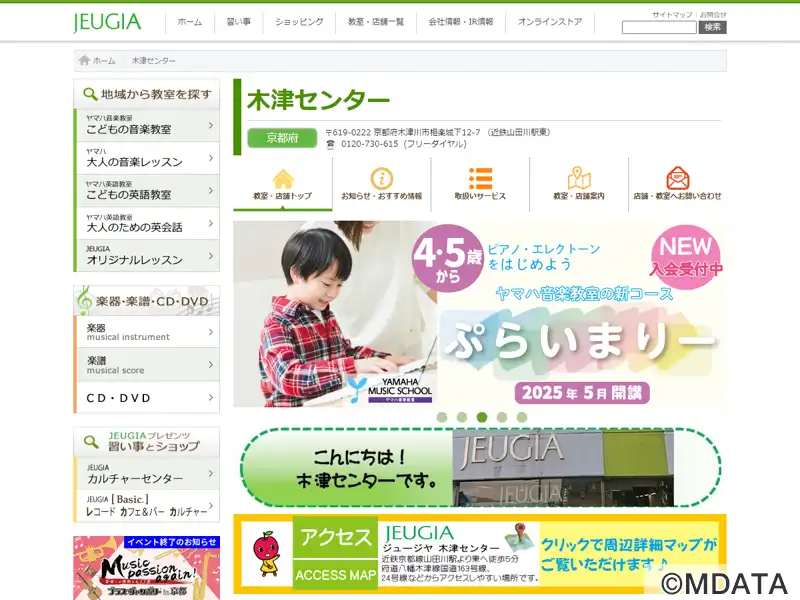Open the ショッピング menu item
This screenshot has width=800, height=600.
pos(299,22)
